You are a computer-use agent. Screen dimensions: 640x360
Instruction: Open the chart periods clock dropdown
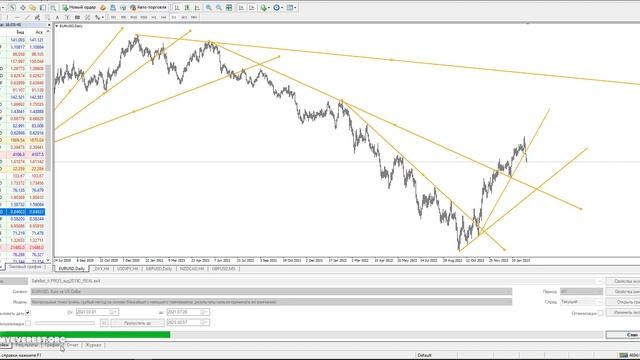click(277, 7)
